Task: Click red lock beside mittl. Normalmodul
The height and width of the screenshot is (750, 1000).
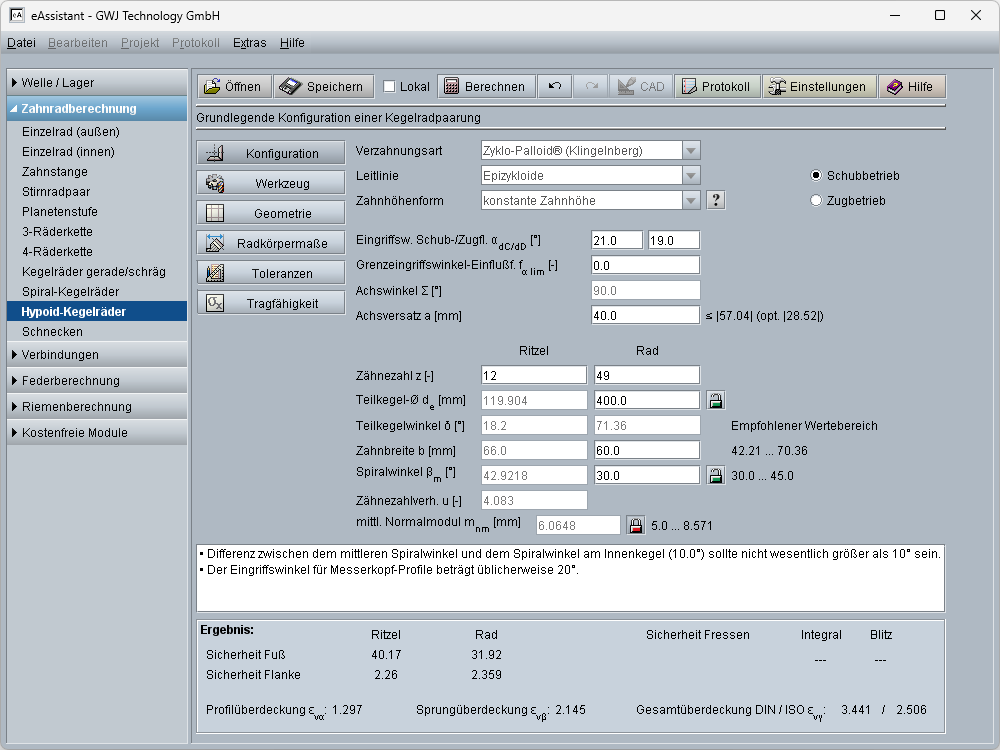Action: 636,525
